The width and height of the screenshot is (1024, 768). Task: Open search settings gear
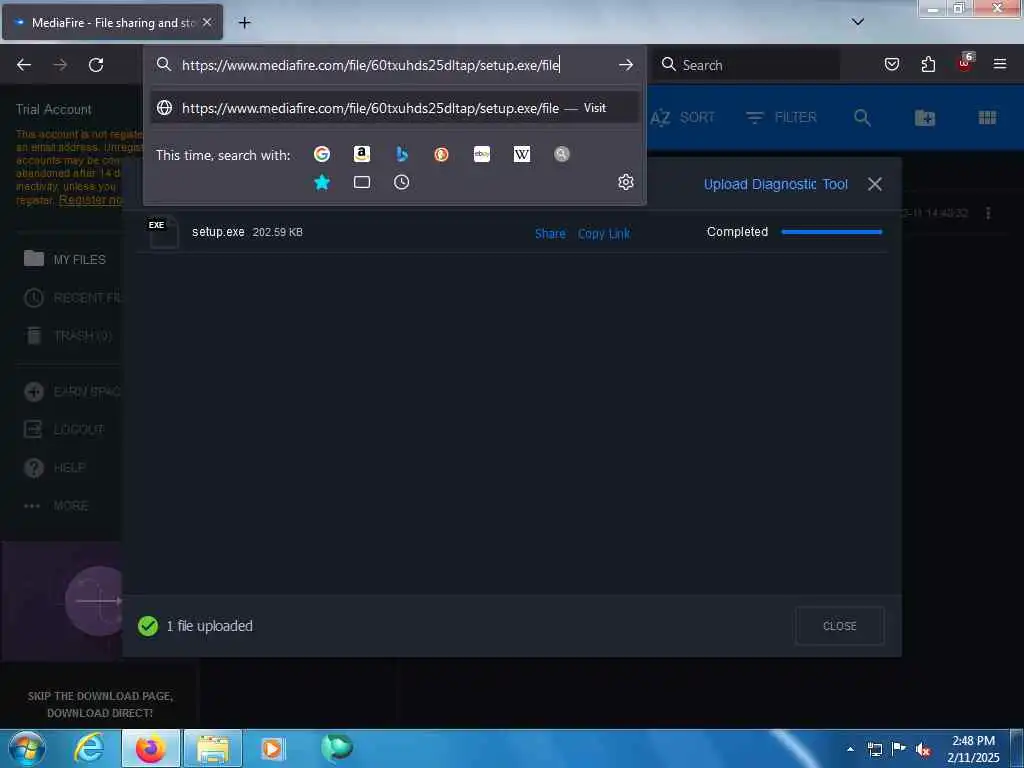tap(626, 182)
